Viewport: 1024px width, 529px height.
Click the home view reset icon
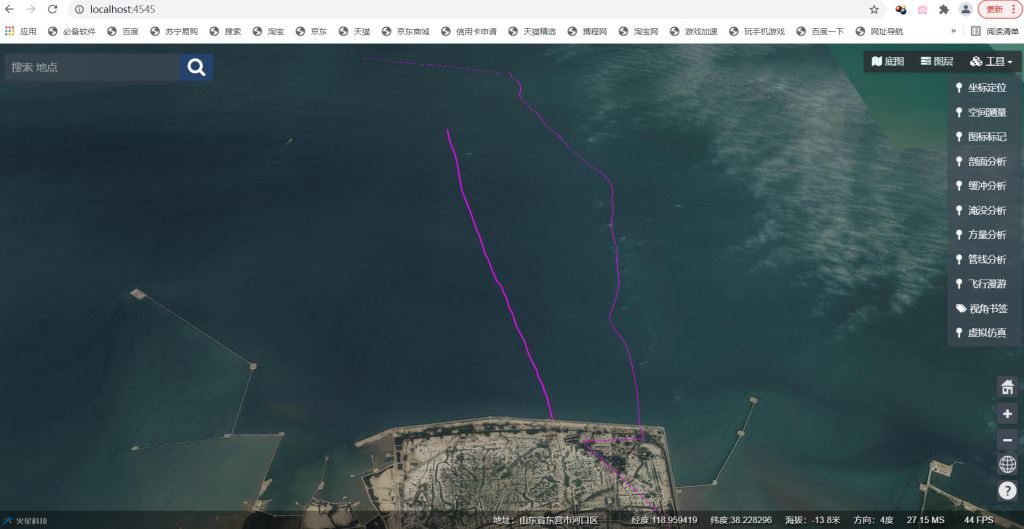[1008, 387]
